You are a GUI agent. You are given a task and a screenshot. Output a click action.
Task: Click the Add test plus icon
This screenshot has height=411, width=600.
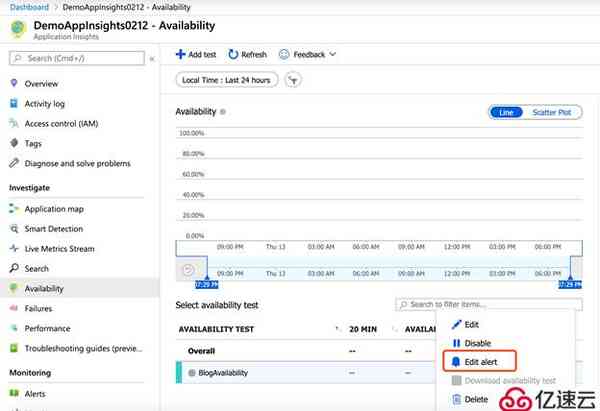[x=180, y=54]
